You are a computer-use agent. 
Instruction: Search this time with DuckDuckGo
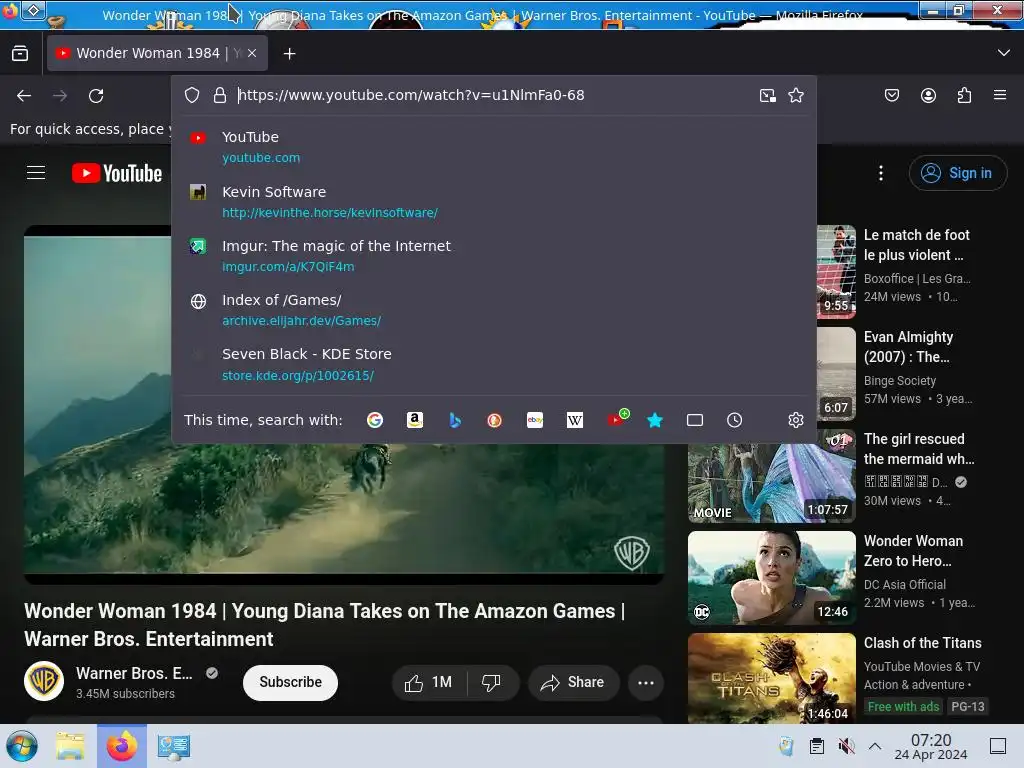[494, 420]
